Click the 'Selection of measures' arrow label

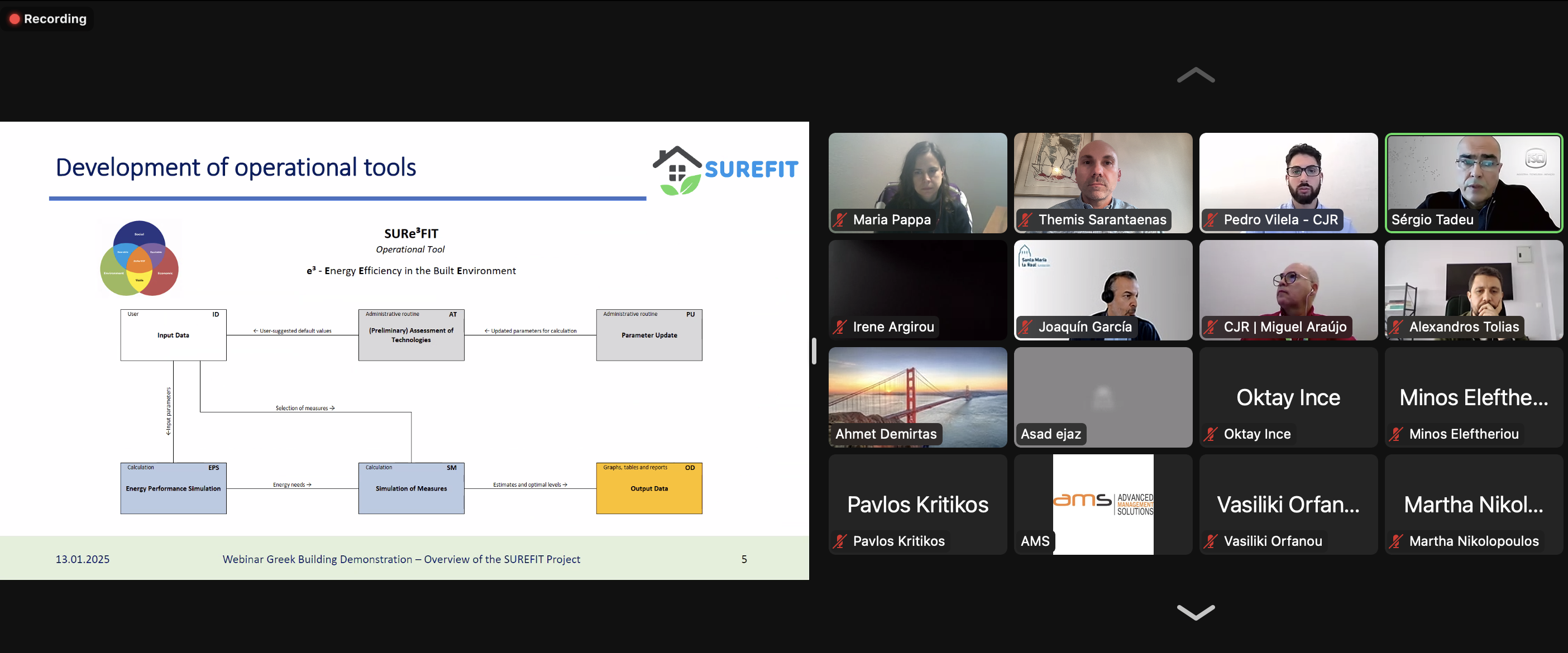[305, 408]
